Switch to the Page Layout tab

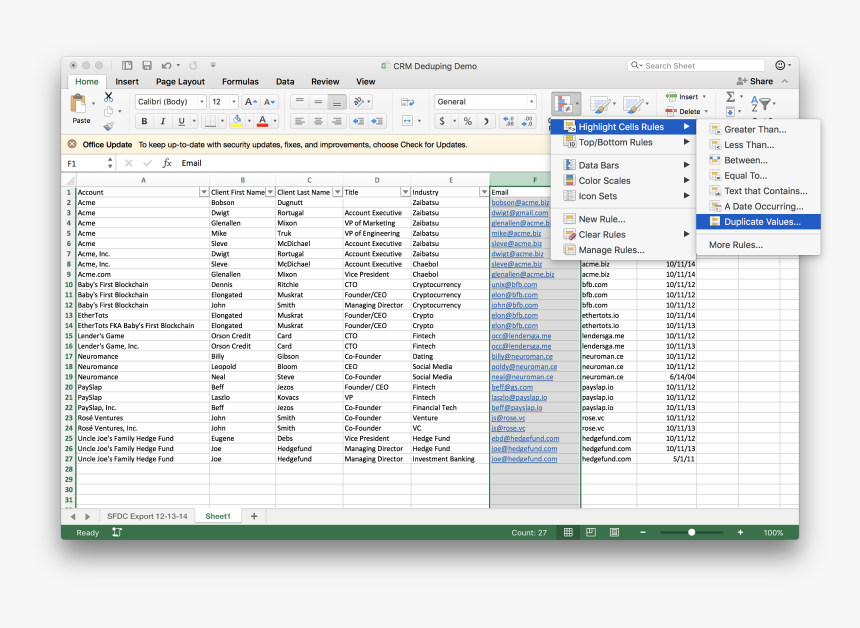coord(180,82)
